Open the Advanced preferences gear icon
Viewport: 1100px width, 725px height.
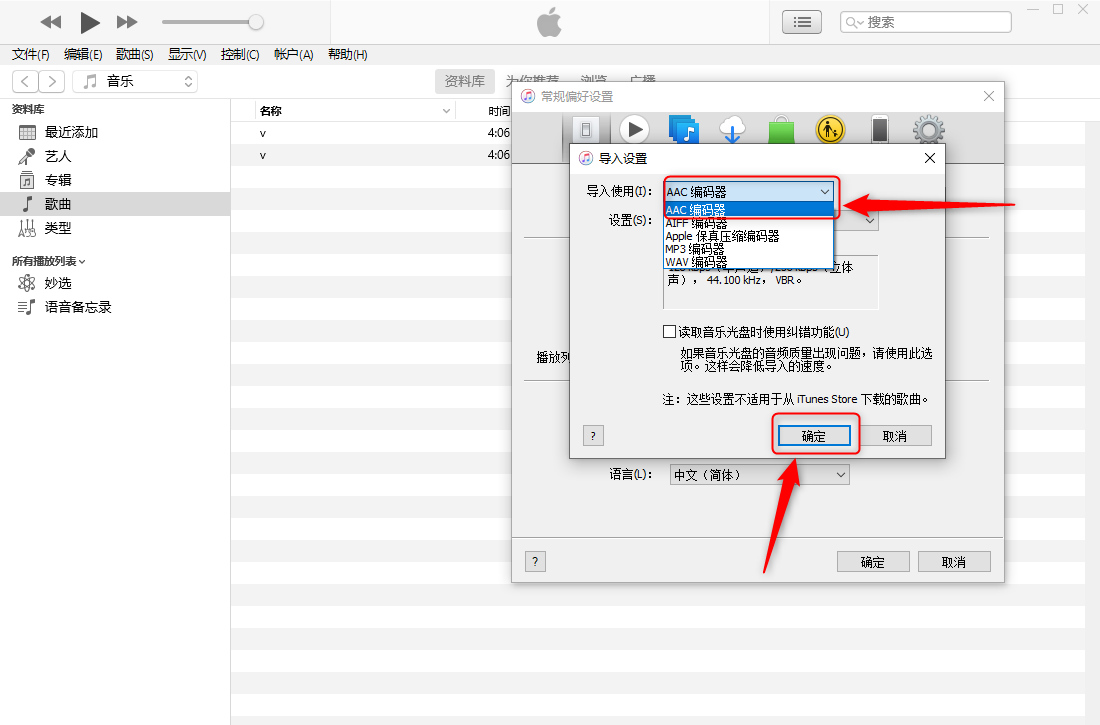(x=928, y=130)
